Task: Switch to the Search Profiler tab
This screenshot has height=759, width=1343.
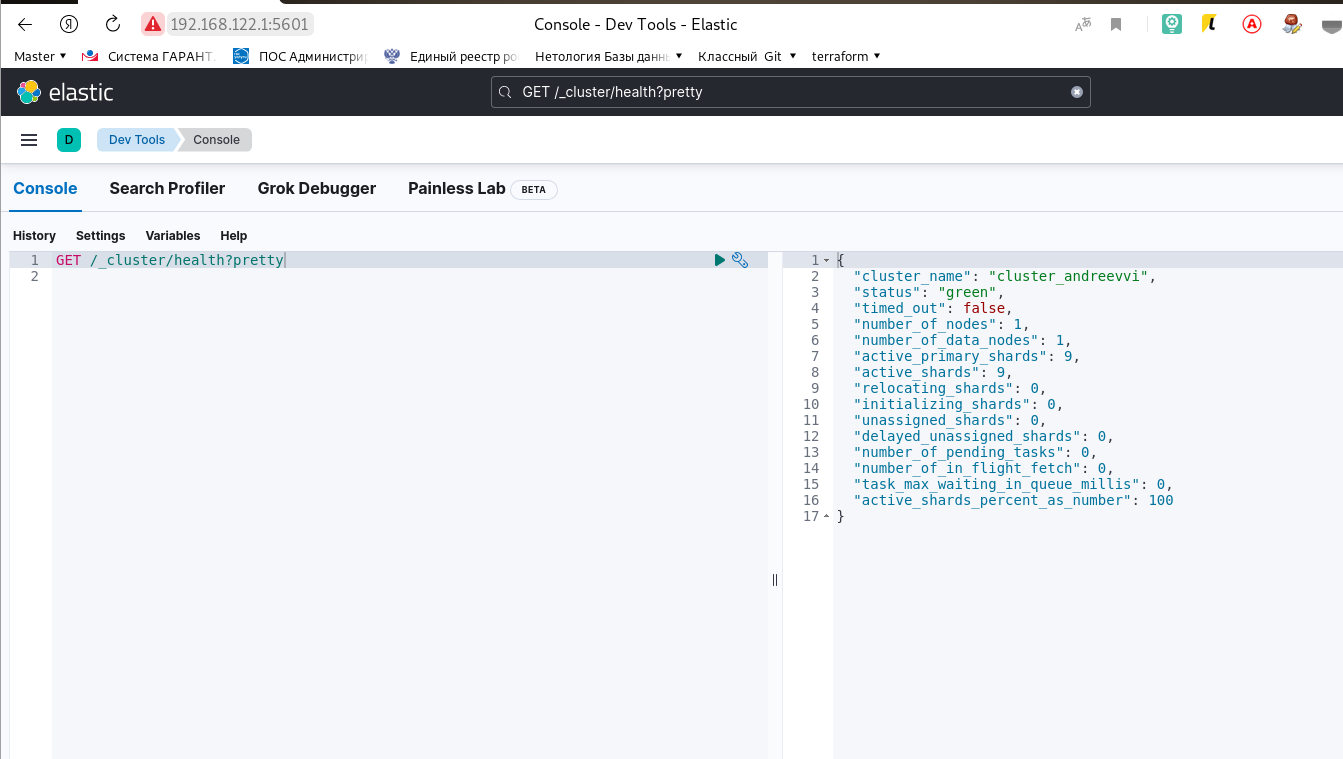Action: tap(167, 188)
